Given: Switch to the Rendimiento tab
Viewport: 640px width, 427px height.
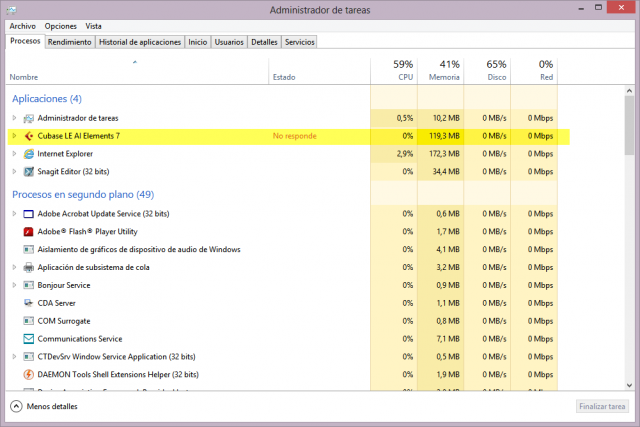Looking at the screenshot, I should pos(69,42).
